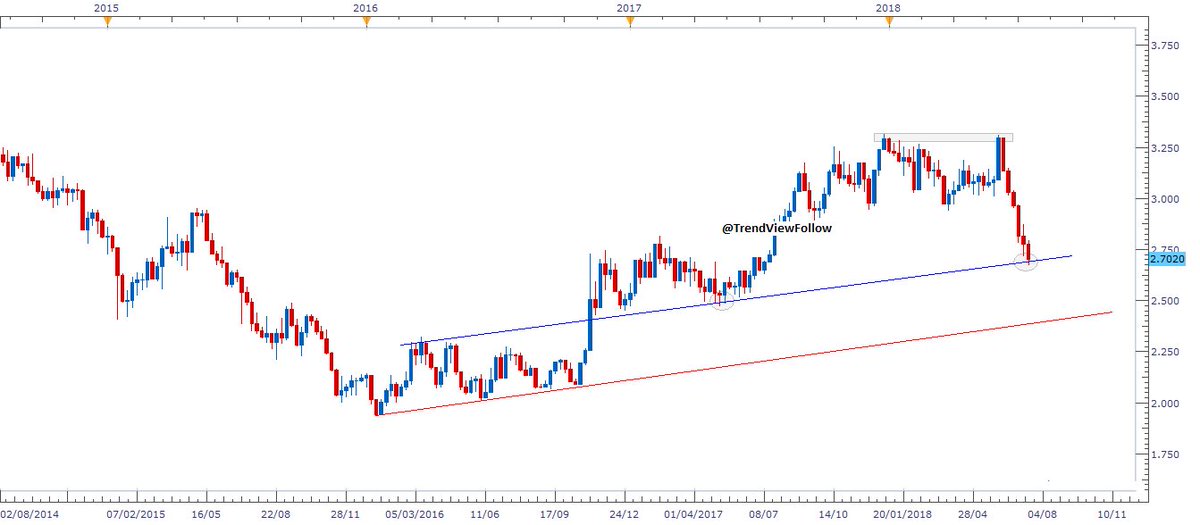Click the 2015 orange year marker triangle

pos(108,22)
